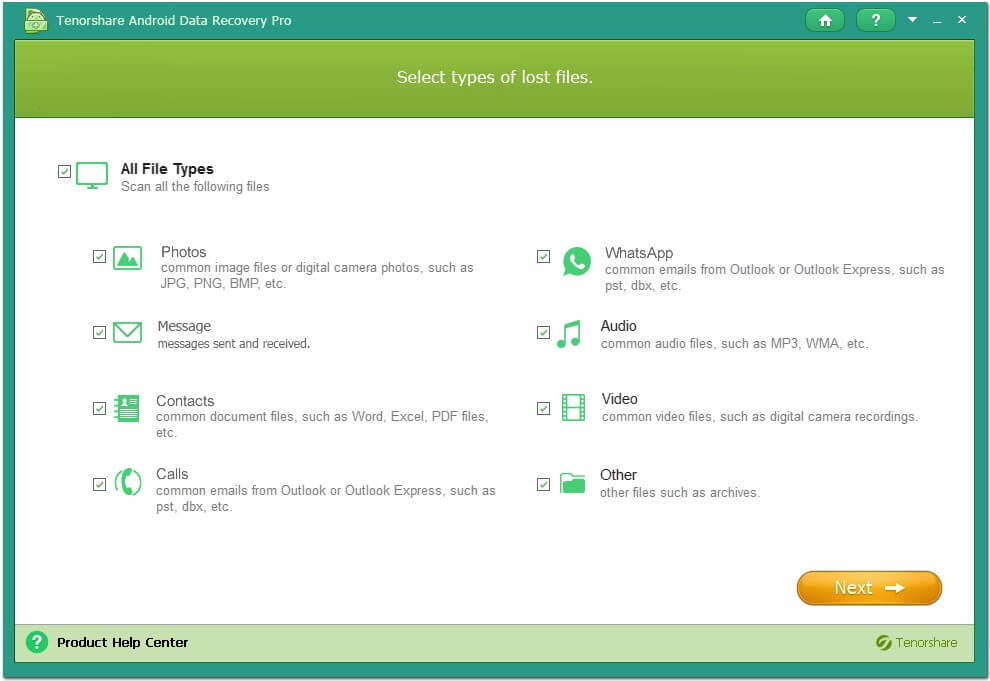Click the Calls phone icon
This screenshot has height=681, width=990.
[x=128, y=483]
